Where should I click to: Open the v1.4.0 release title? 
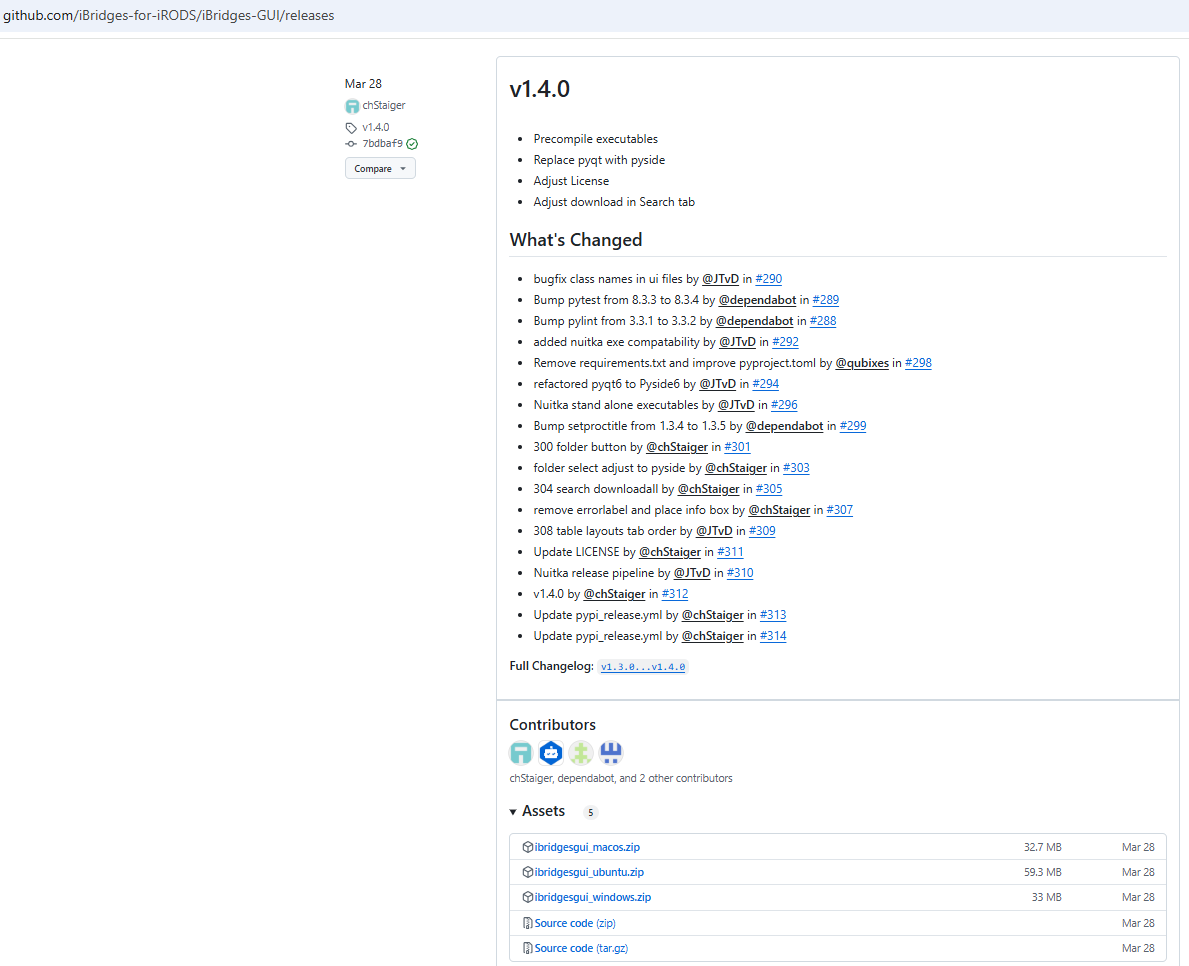coord(539,89)
